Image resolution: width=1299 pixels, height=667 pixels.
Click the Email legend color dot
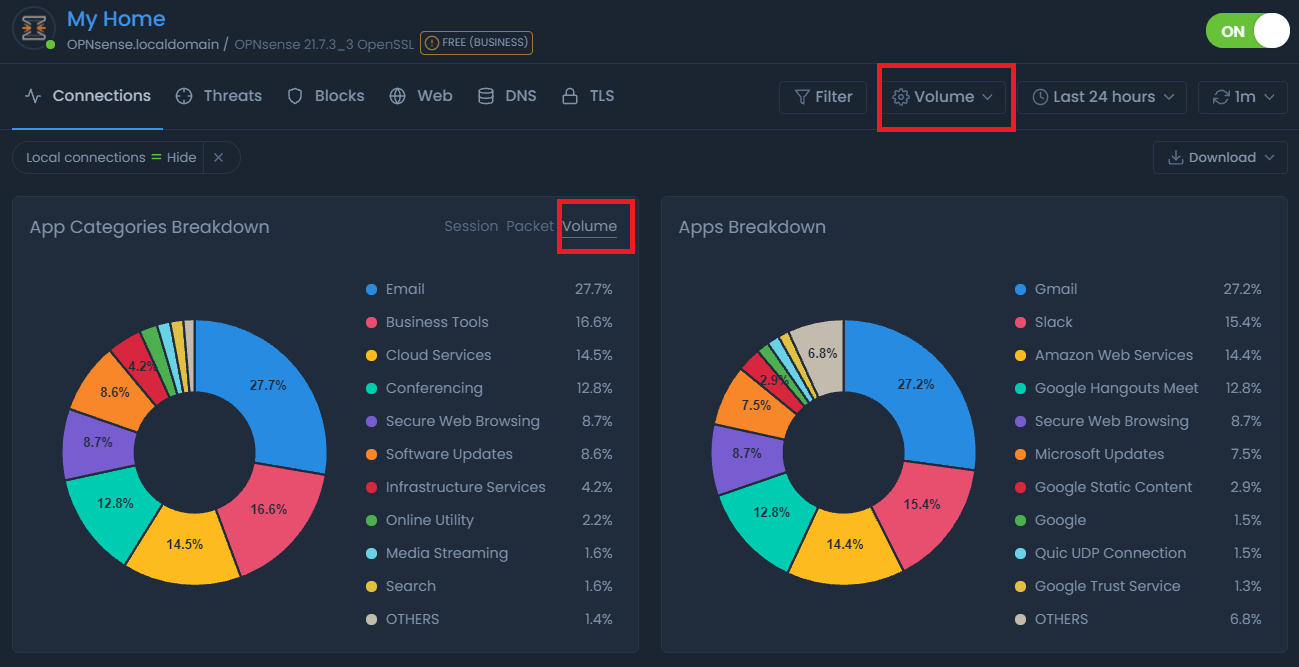tap(371, 289)
